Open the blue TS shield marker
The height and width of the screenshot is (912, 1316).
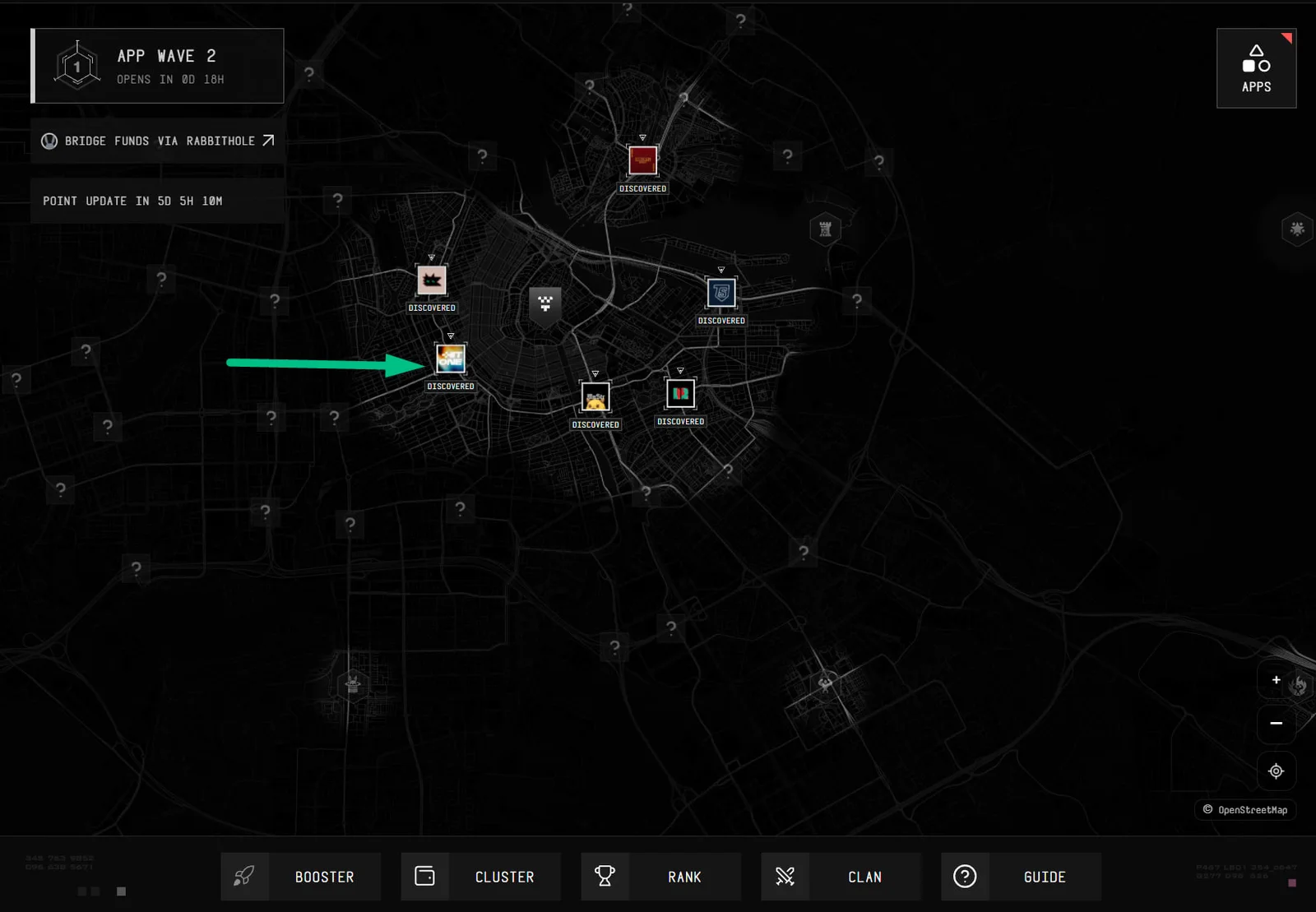click(721, 293)
